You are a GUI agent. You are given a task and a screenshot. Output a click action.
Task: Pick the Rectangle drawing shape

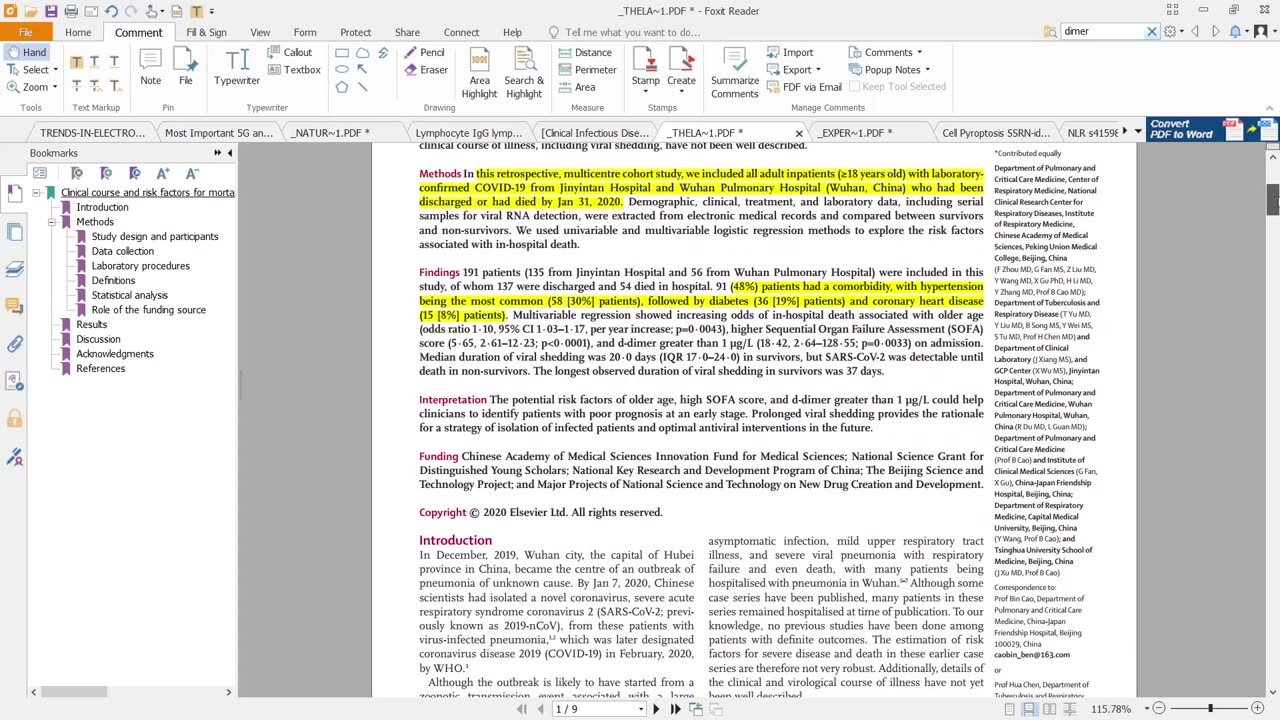342,52
